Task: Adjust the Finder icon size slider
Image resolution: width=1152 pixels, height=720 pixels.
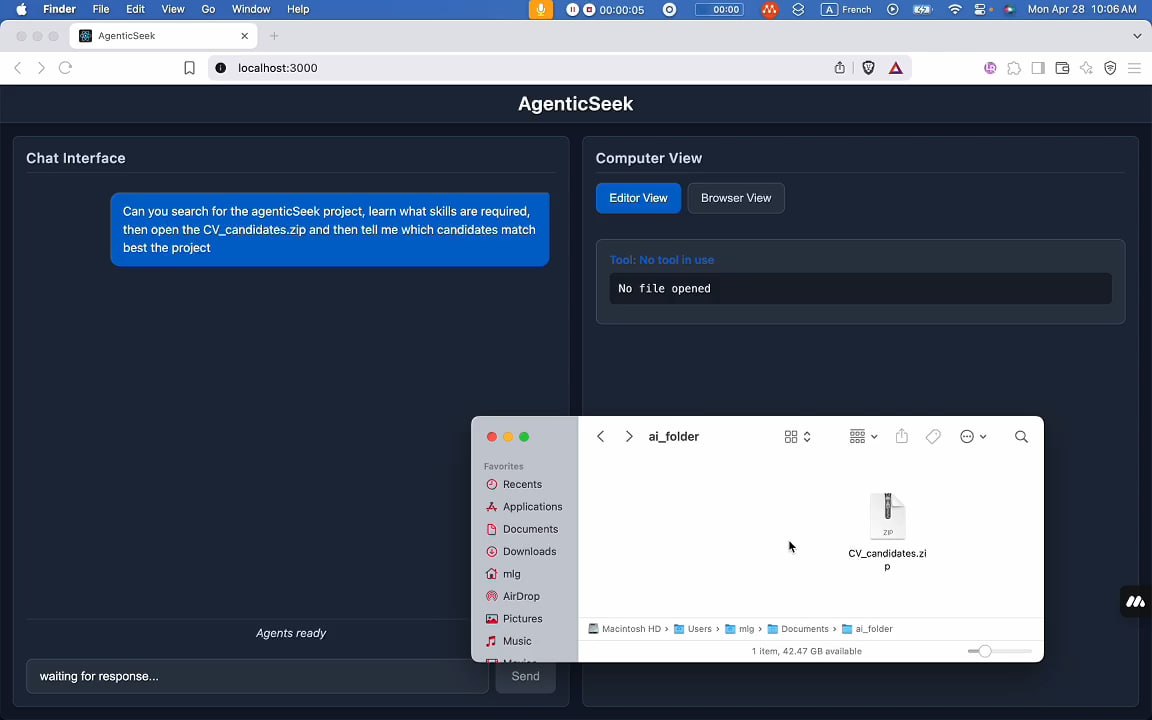Action: tap(985, 651)
